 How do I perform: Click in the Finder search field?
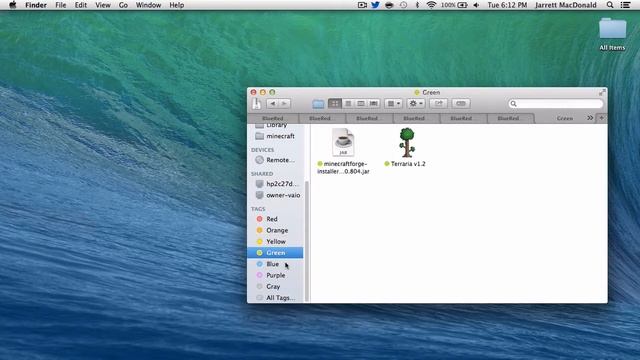(556, 104)
